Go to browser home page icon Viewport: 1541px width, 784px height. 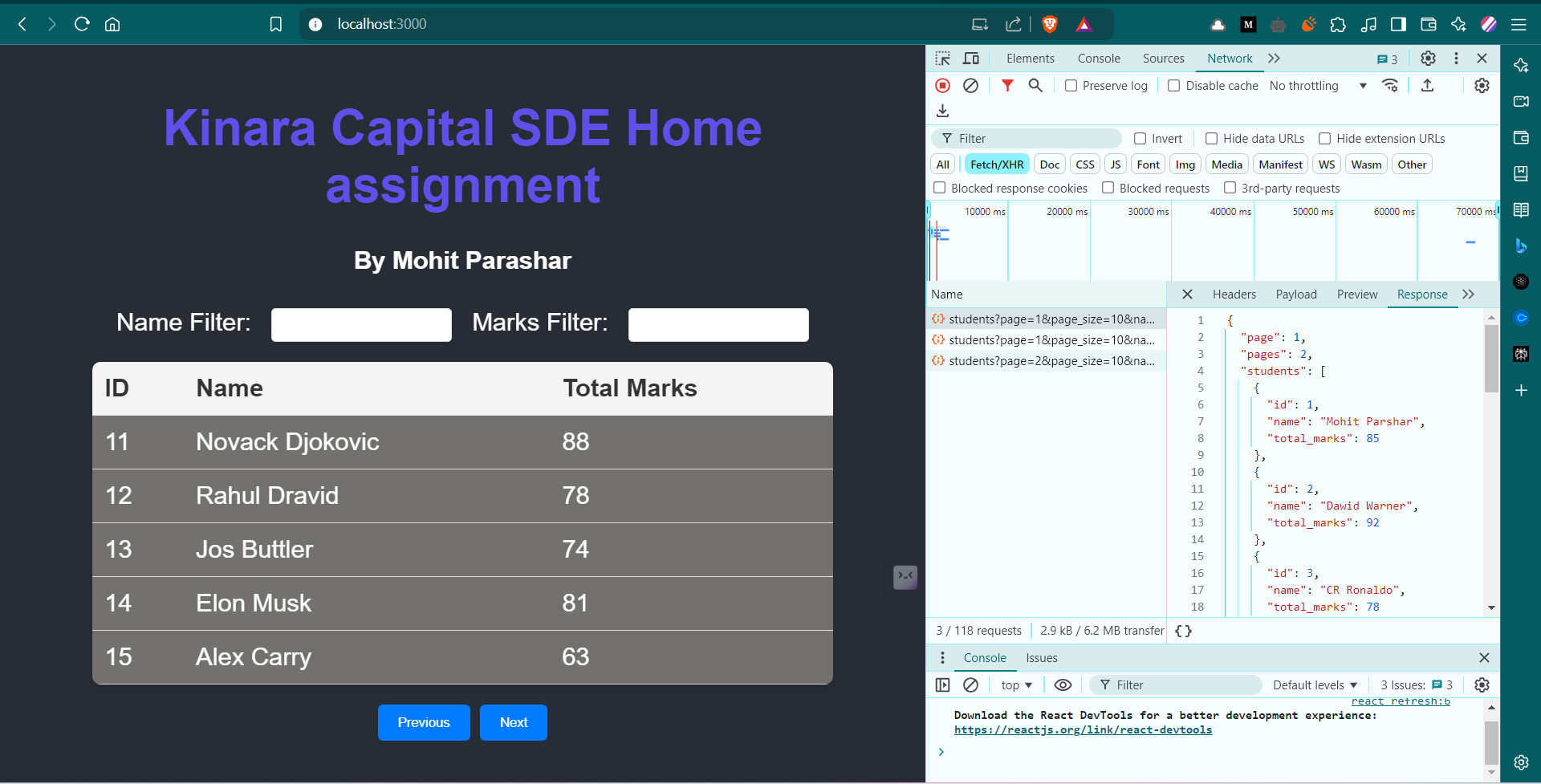click(112, 24)
